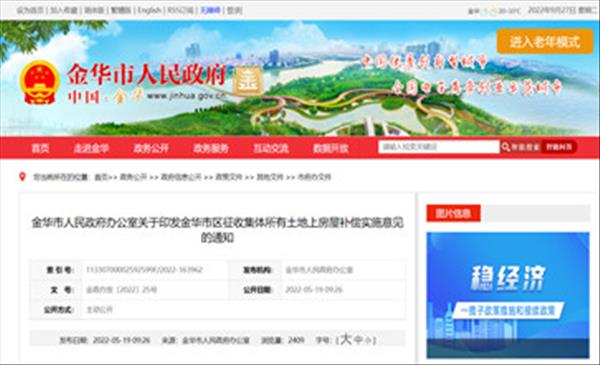Open the 数据开放 navigation item
The width and height of the screenshot is (600, 365).
331,148
